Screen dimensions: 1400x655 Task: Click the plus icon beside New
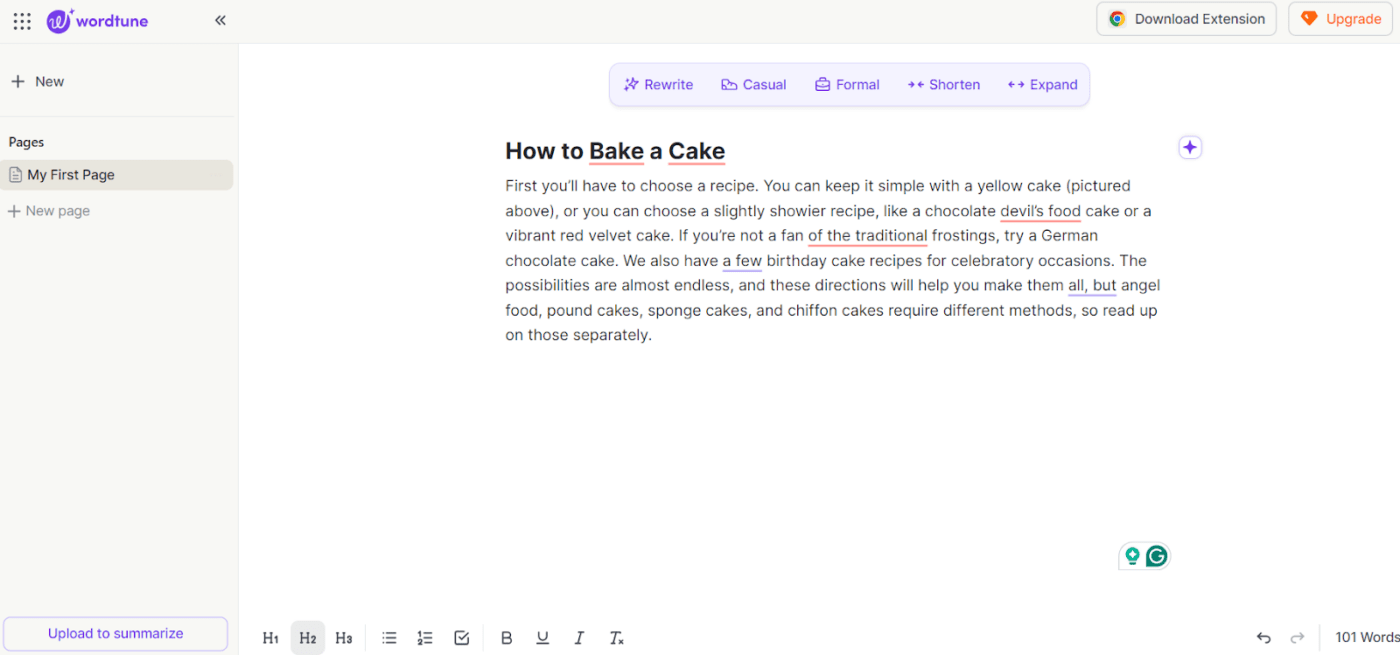18,82
